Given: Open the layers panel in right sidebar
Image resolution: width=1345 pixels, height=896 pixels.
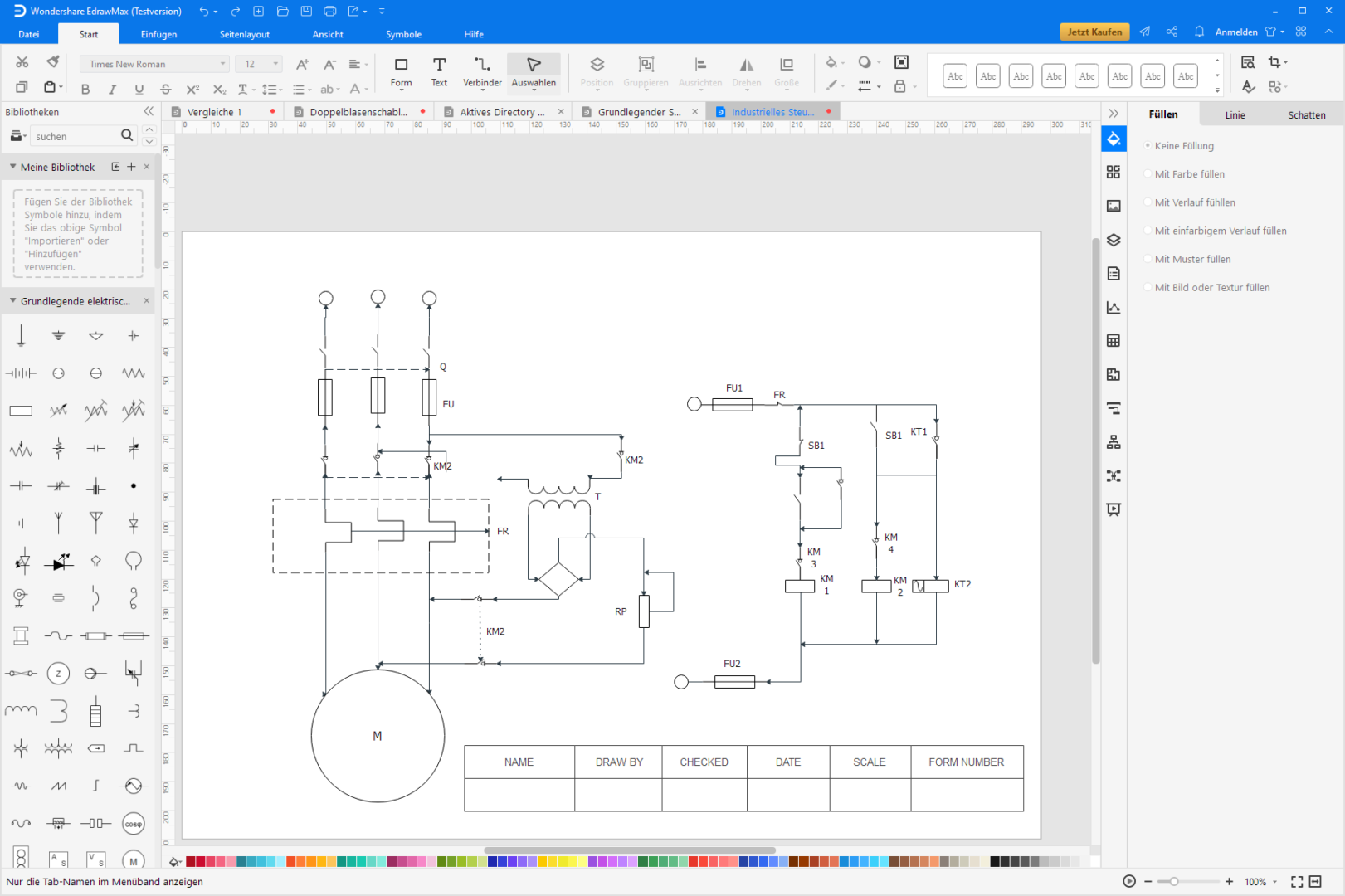Looking at the screenshot, I should 1114,240.
